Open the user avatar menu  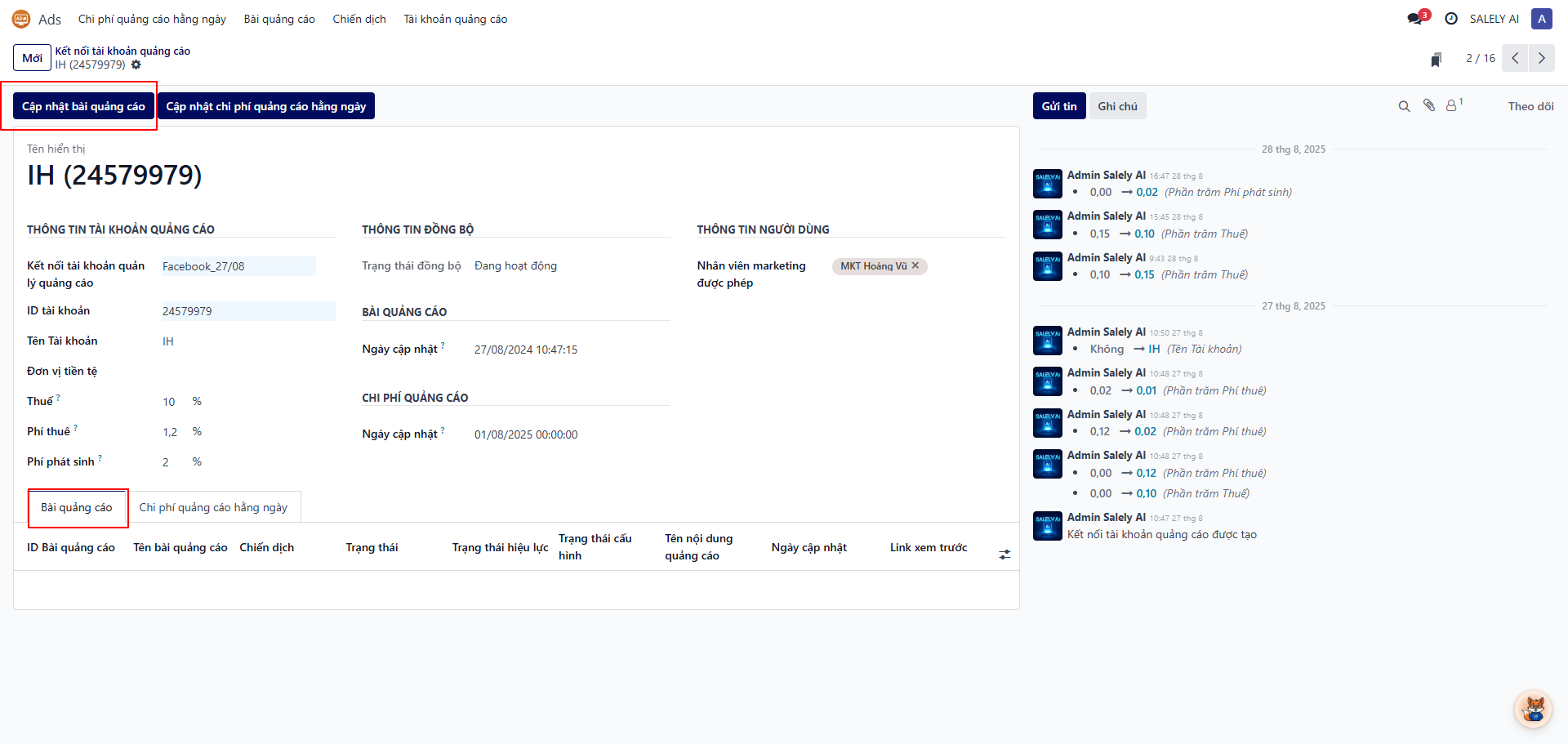click(x=1541, y=19)
